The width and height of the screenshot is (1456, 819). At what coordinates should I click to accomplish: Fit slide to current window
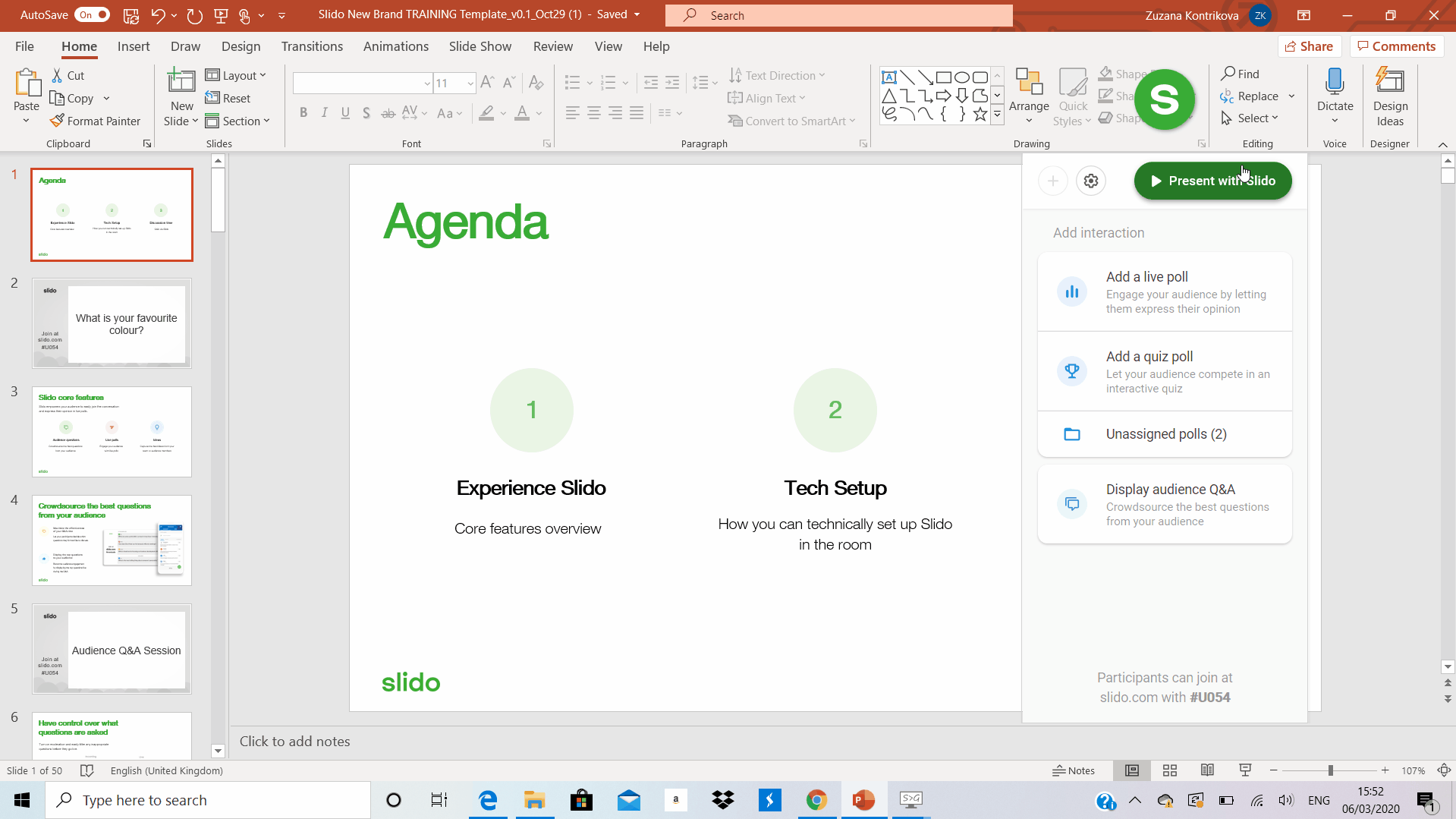[1444, 770]
